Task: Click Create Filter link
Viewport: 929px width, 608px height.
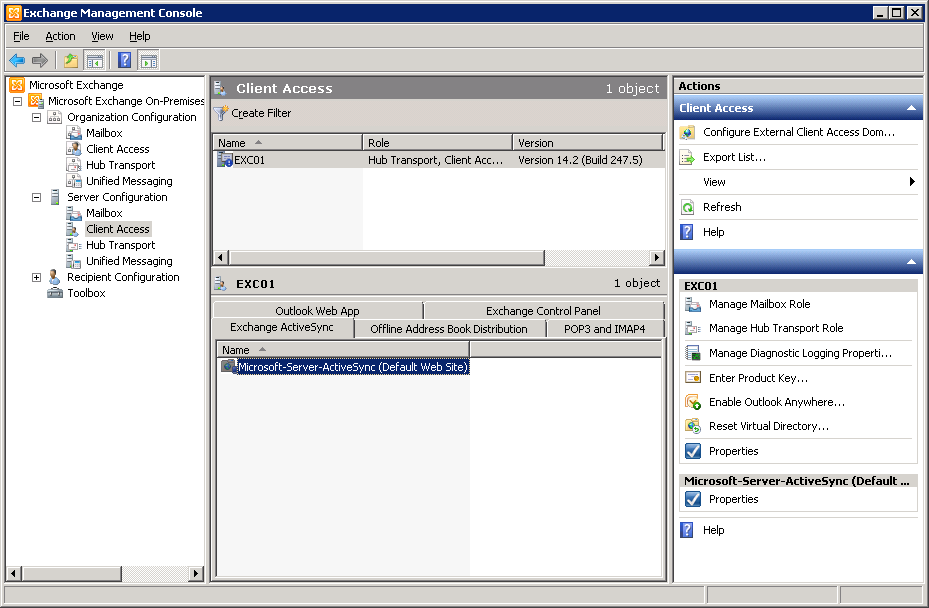Action: coord(261,113)
